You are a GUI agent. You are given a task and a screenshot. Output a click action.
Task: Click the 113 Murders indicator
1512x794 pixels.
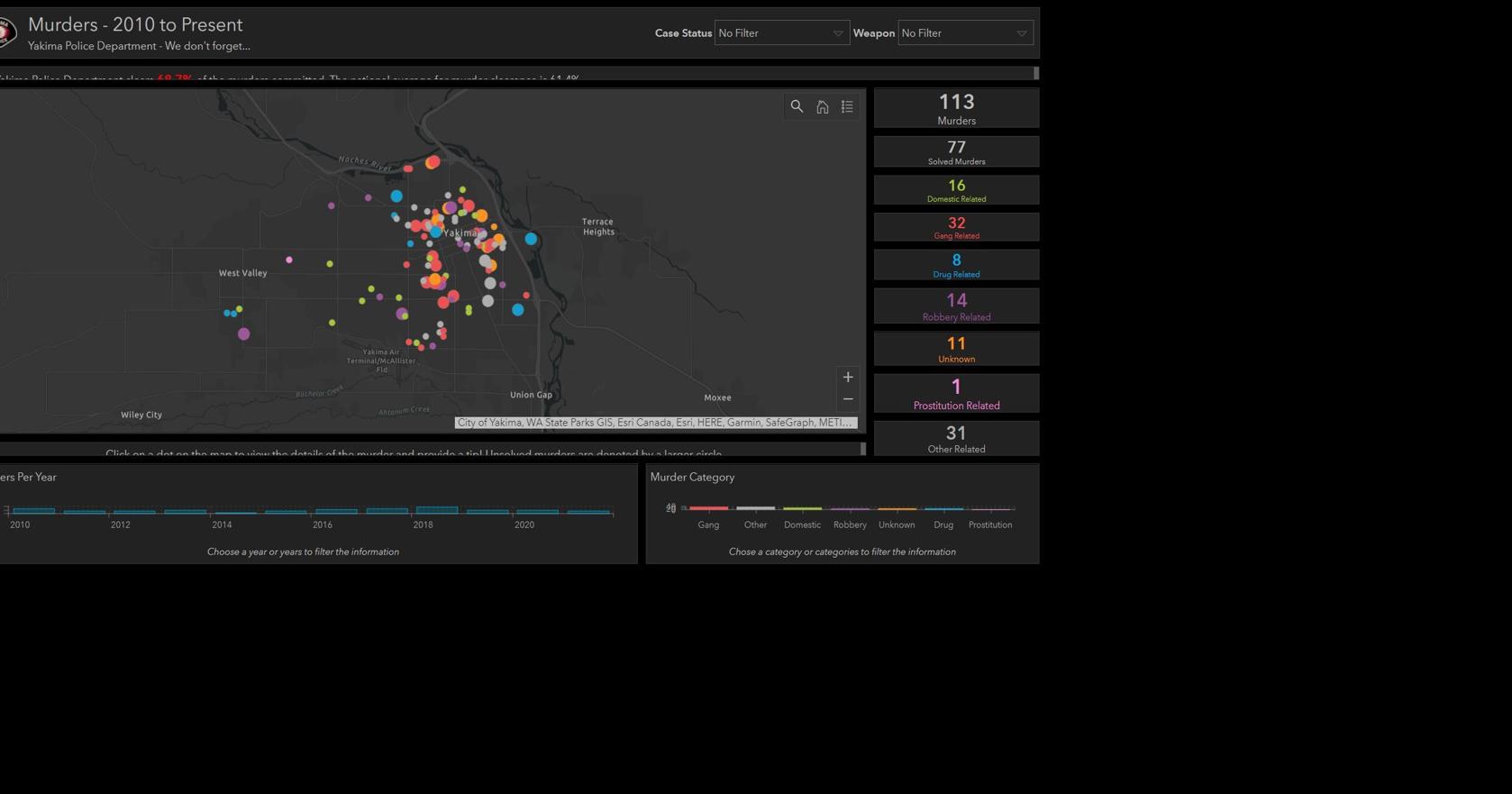956,108
